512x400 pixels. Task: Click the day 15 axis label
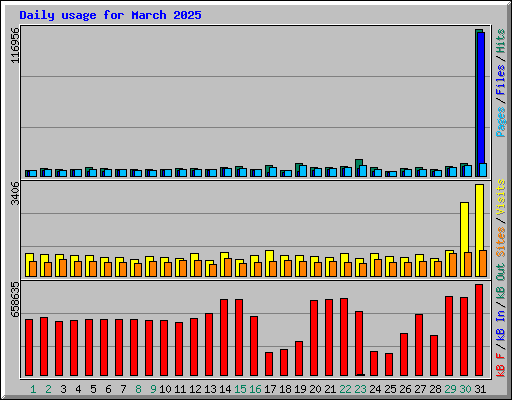(x=240, y=389)
